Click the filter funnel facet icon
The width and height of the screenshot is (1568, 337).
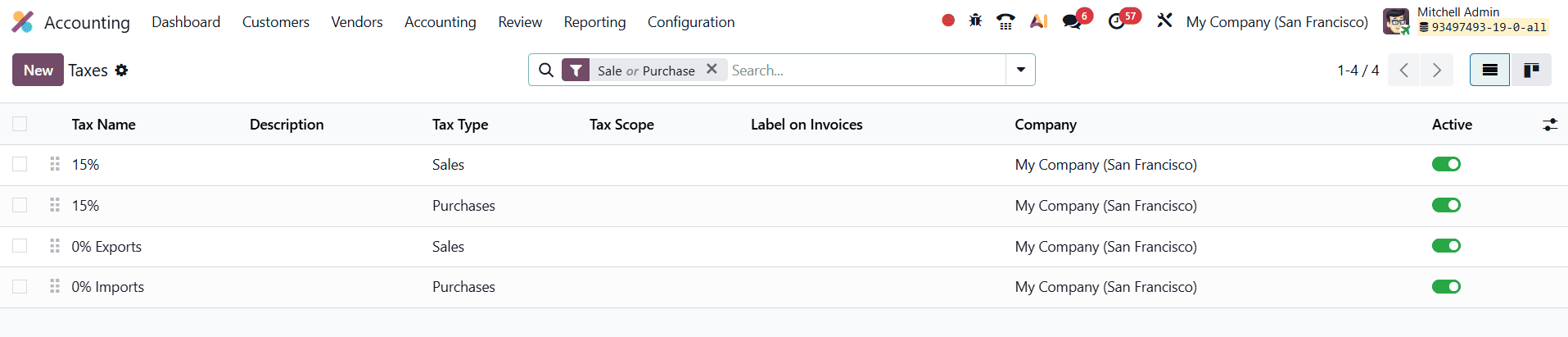tap(576, 71)
